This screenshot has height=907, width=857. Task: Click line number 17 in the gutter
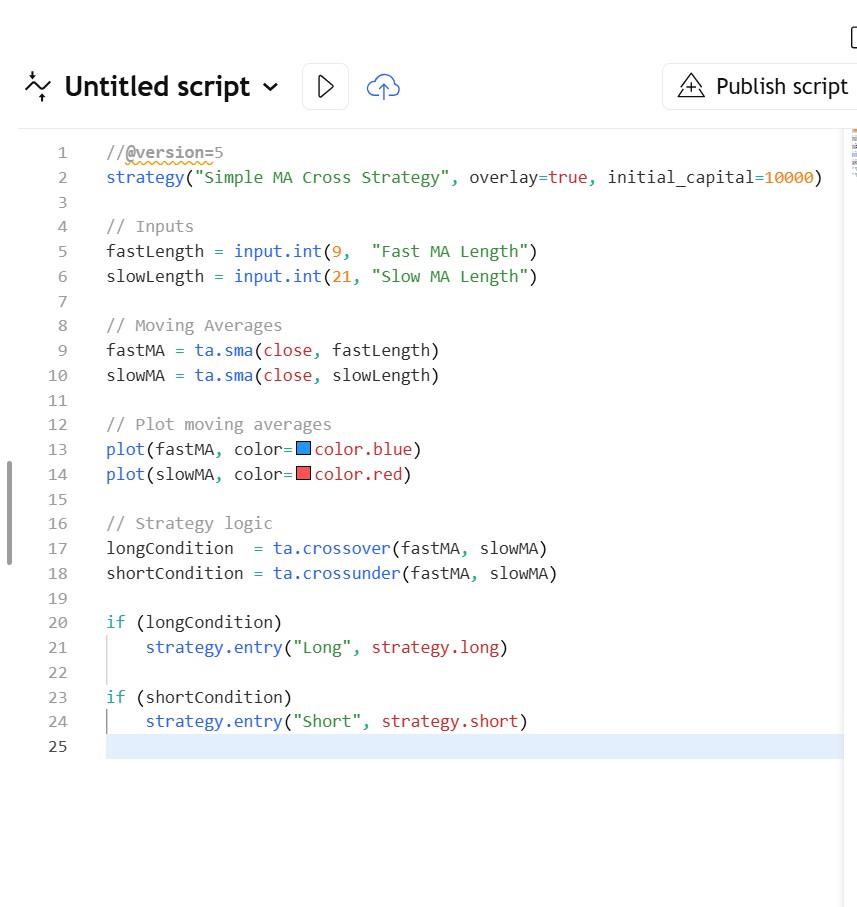click(x=57, y=548)
